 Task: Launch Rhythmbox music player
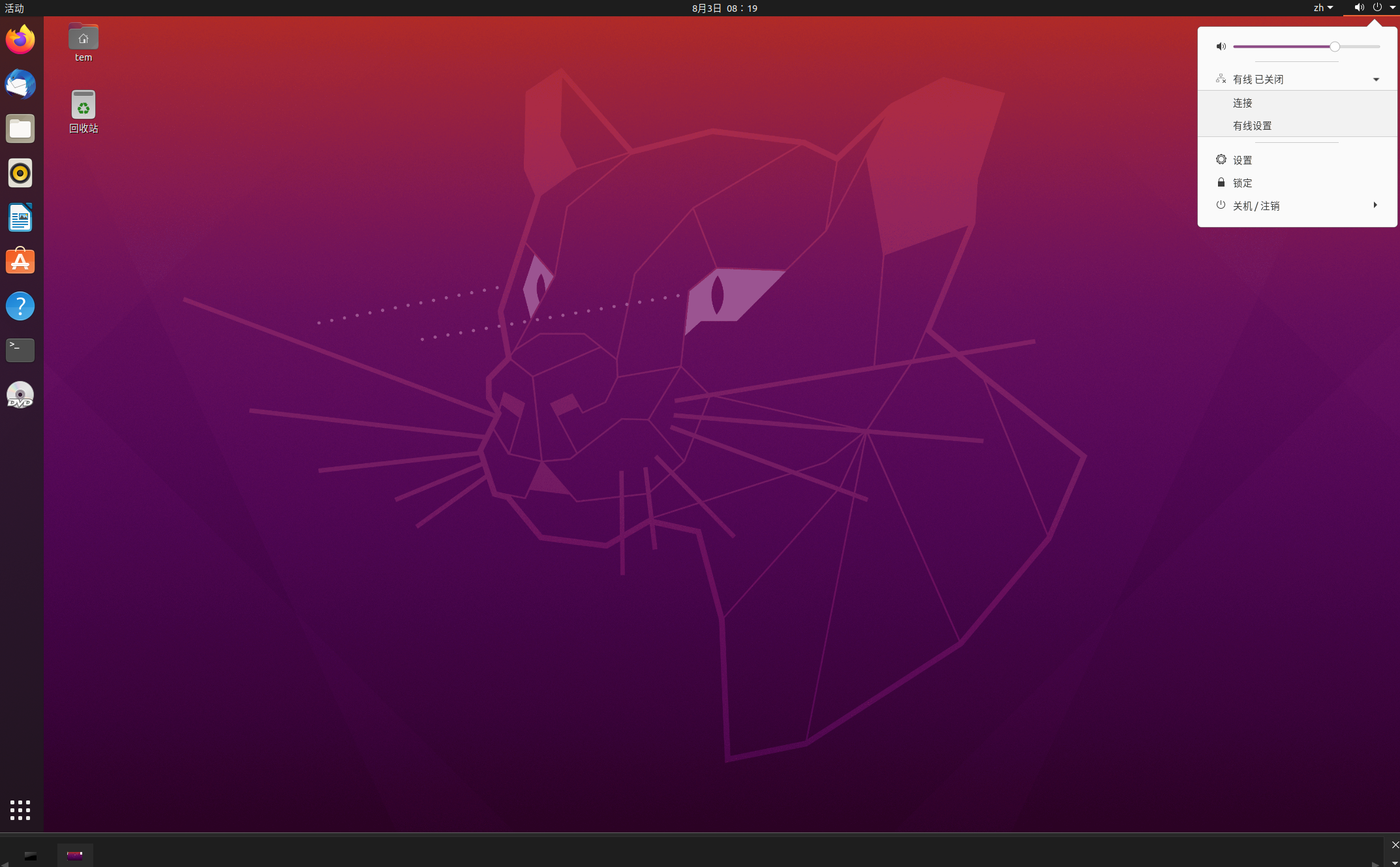point(20,173)
